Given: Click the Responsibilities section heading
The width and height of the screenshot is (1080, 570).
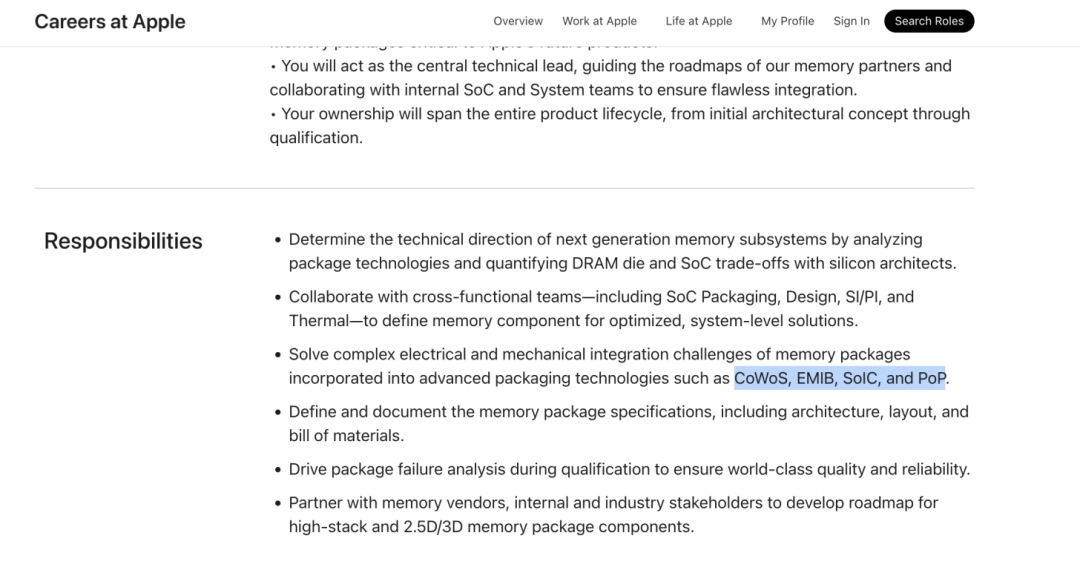Looking at the screenshot, I should tap(123, 241).
